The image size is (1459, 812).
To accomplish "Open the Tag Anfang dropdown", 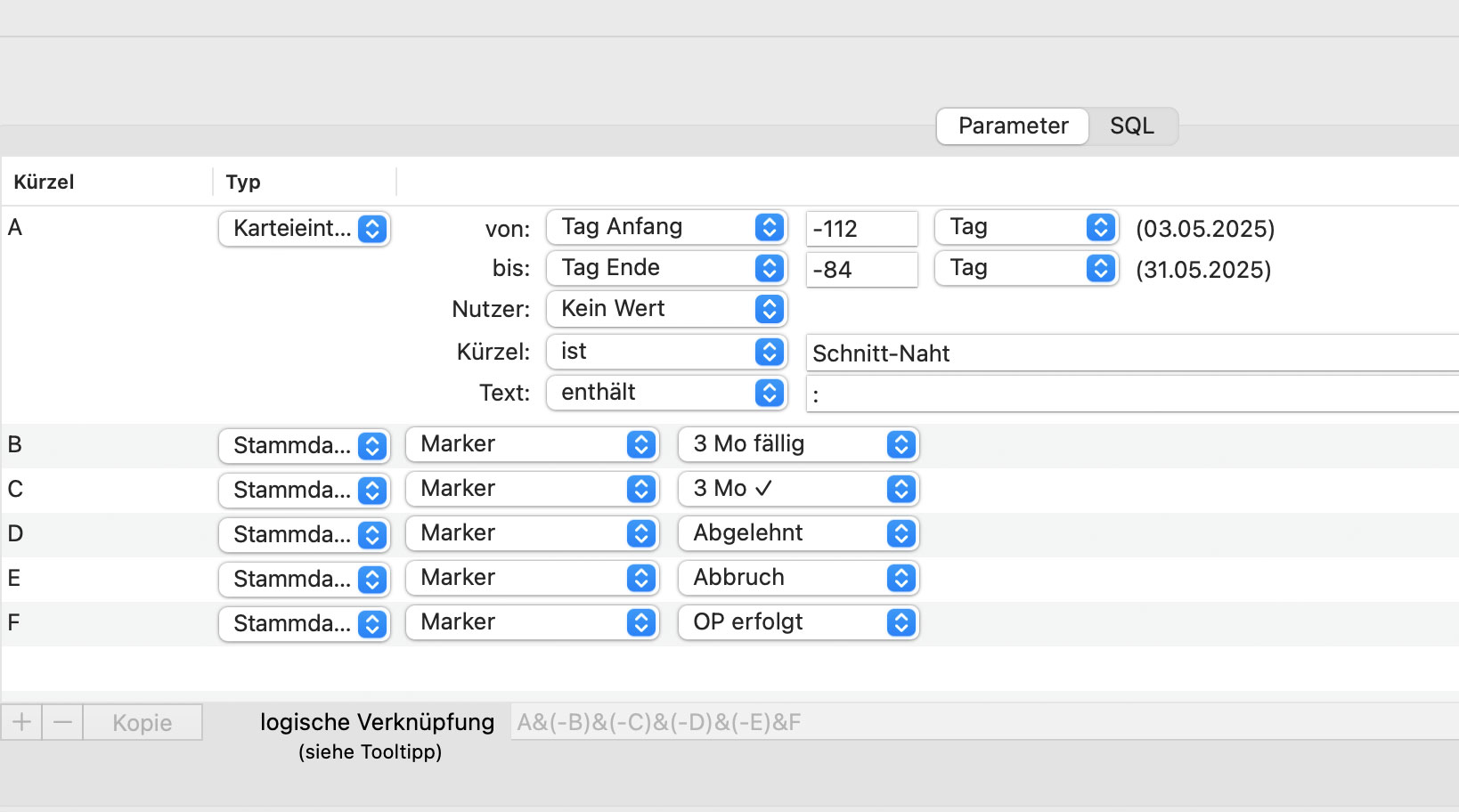I will (x=666, y=227).
